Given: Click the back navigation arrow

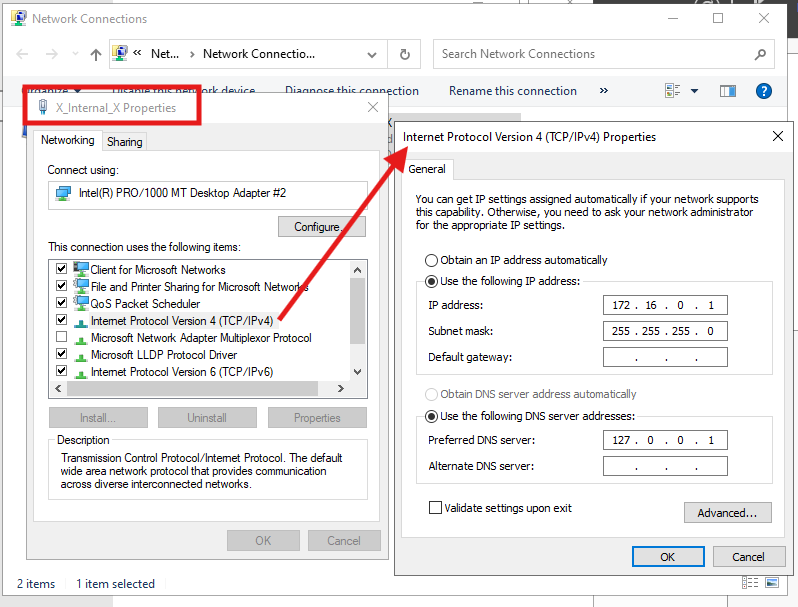Looking at the screenshot, I should pos(22,54).
